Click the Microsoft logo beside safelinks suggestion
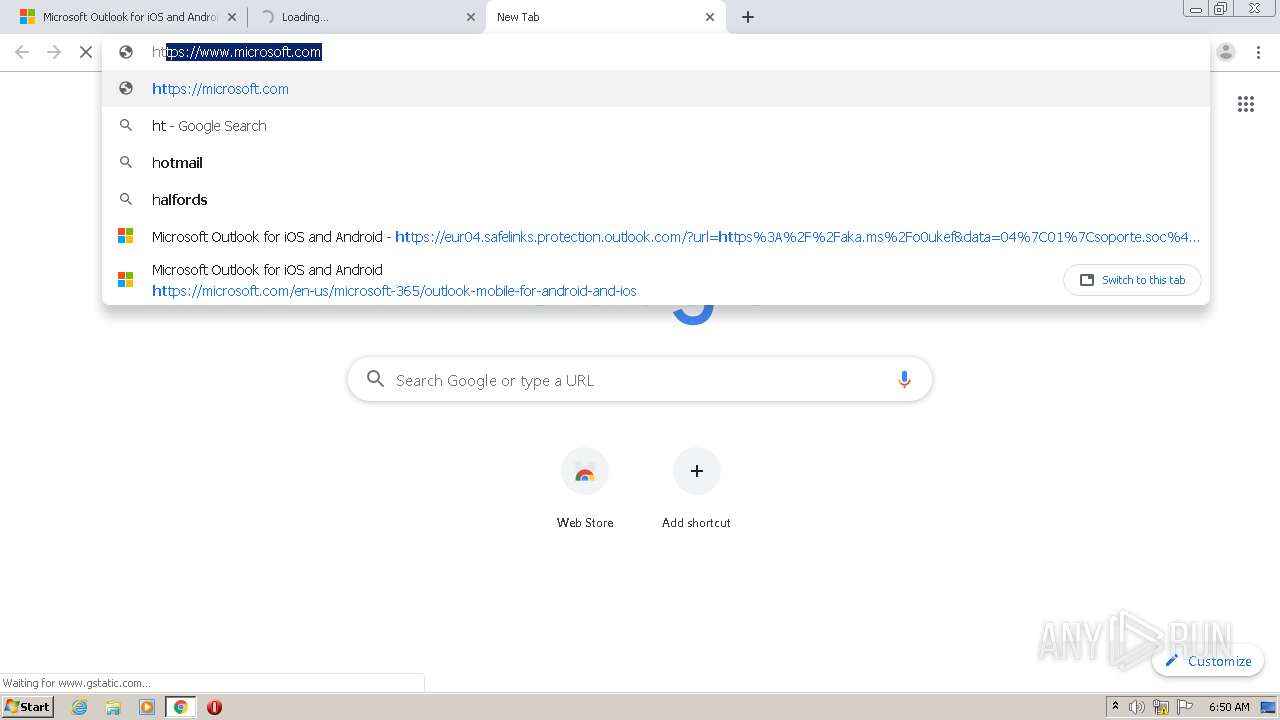 [x=126, y=237]
